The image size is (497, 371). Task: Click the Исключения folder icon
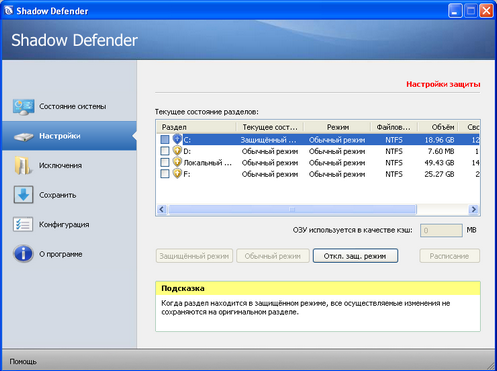tap(23, 166)
